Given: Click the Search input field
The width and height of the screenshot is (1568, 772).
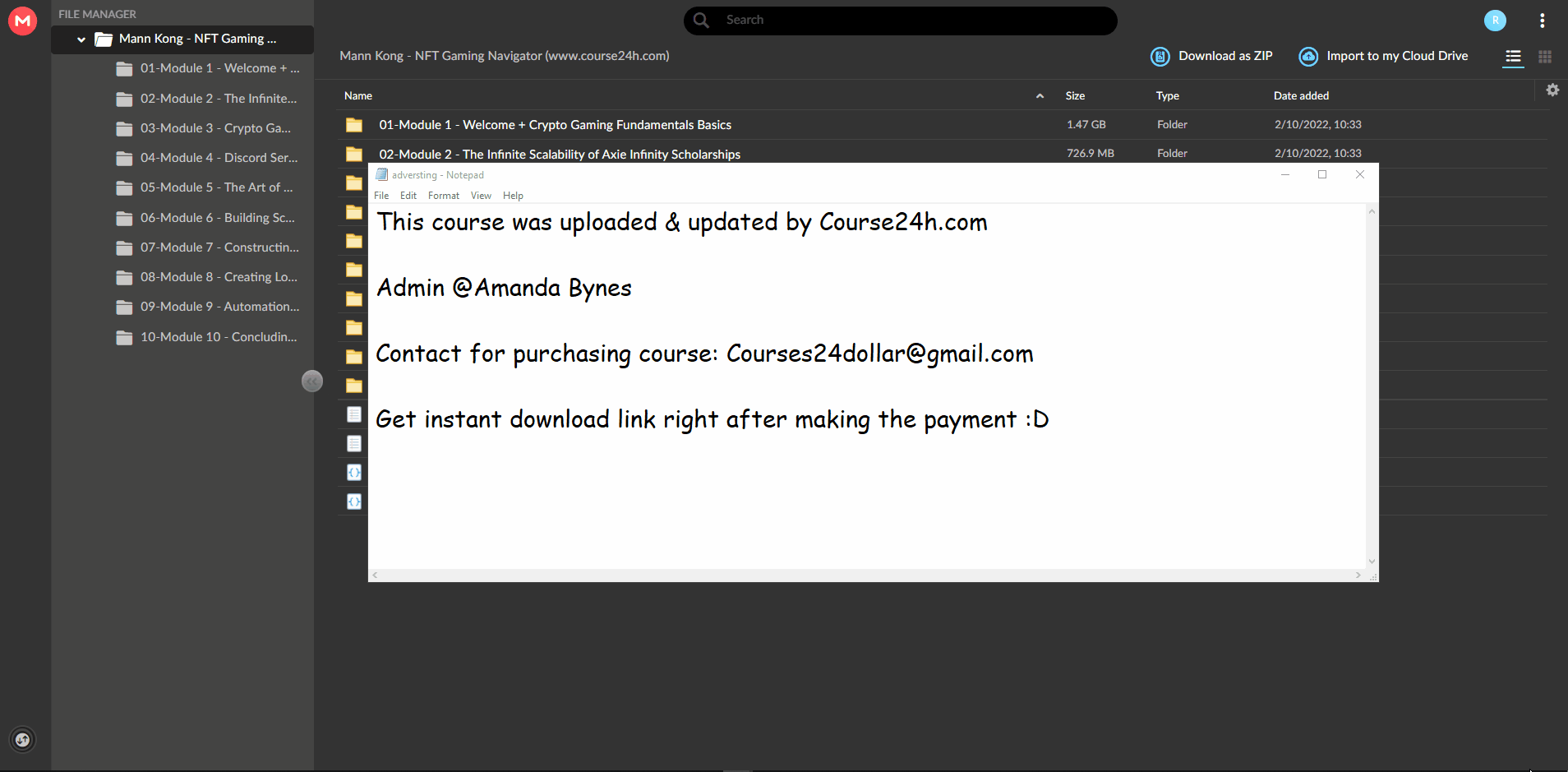Looking at the screenshot, I should 900,21.
